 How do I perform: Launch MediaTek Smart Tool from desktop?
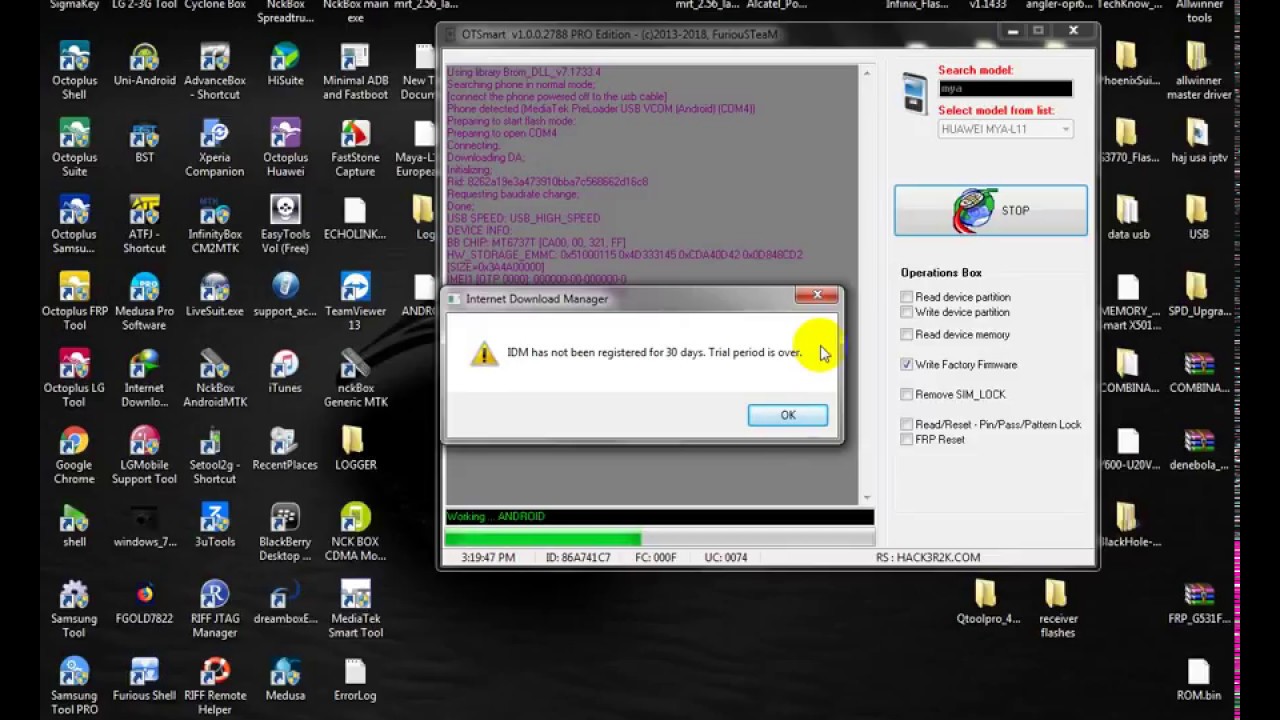pos(355,609)
